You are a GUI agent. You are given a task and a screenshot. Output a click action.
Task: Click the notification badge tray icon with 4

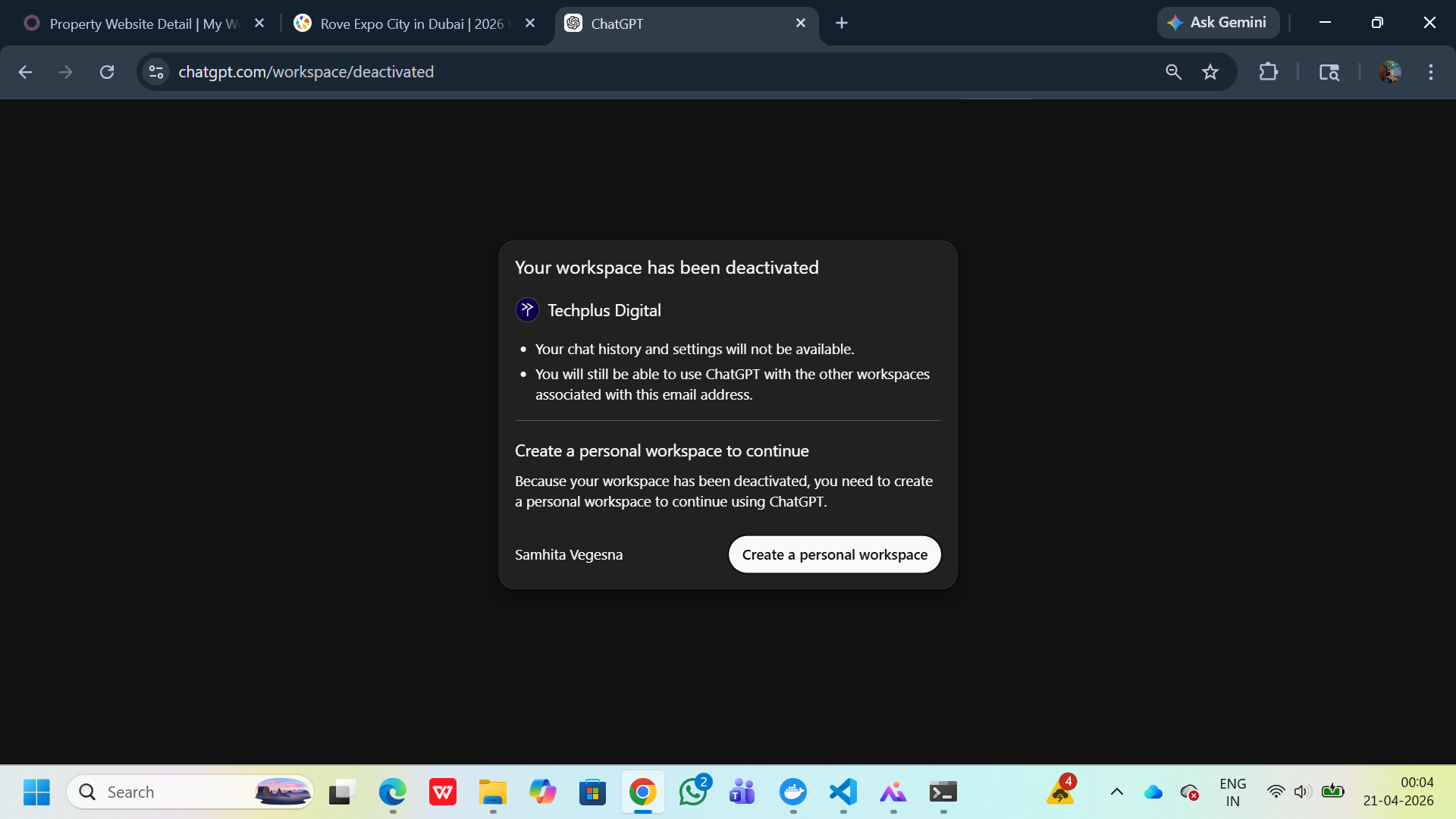coord(1060,791)
